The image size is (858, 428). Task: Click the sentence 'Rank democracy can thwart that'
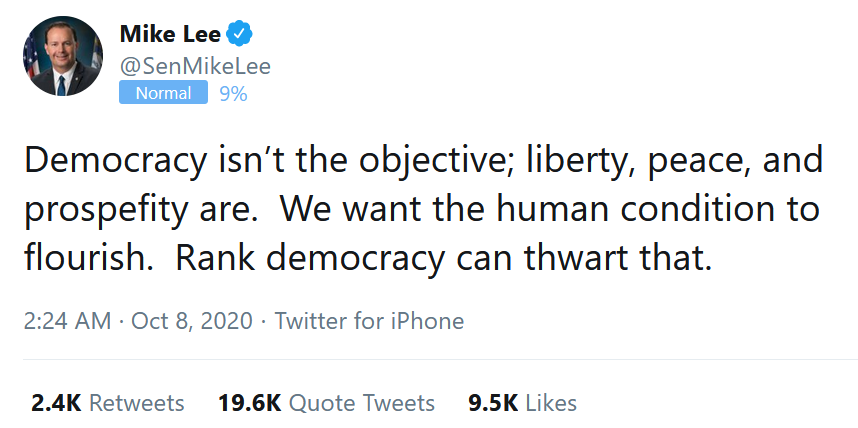tap(443, 258)
